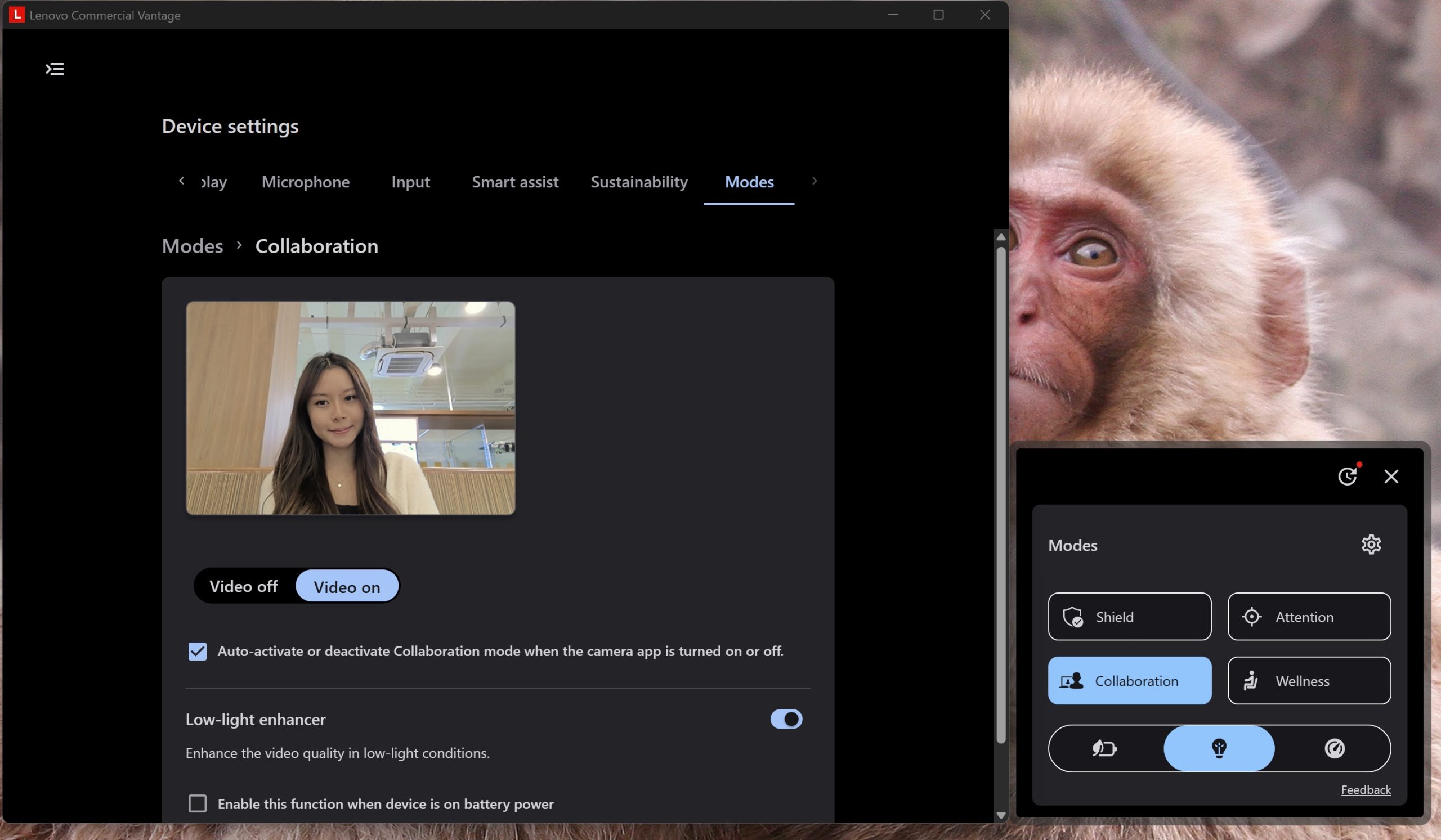Enable Wellness mode

tap(1308, 681)
